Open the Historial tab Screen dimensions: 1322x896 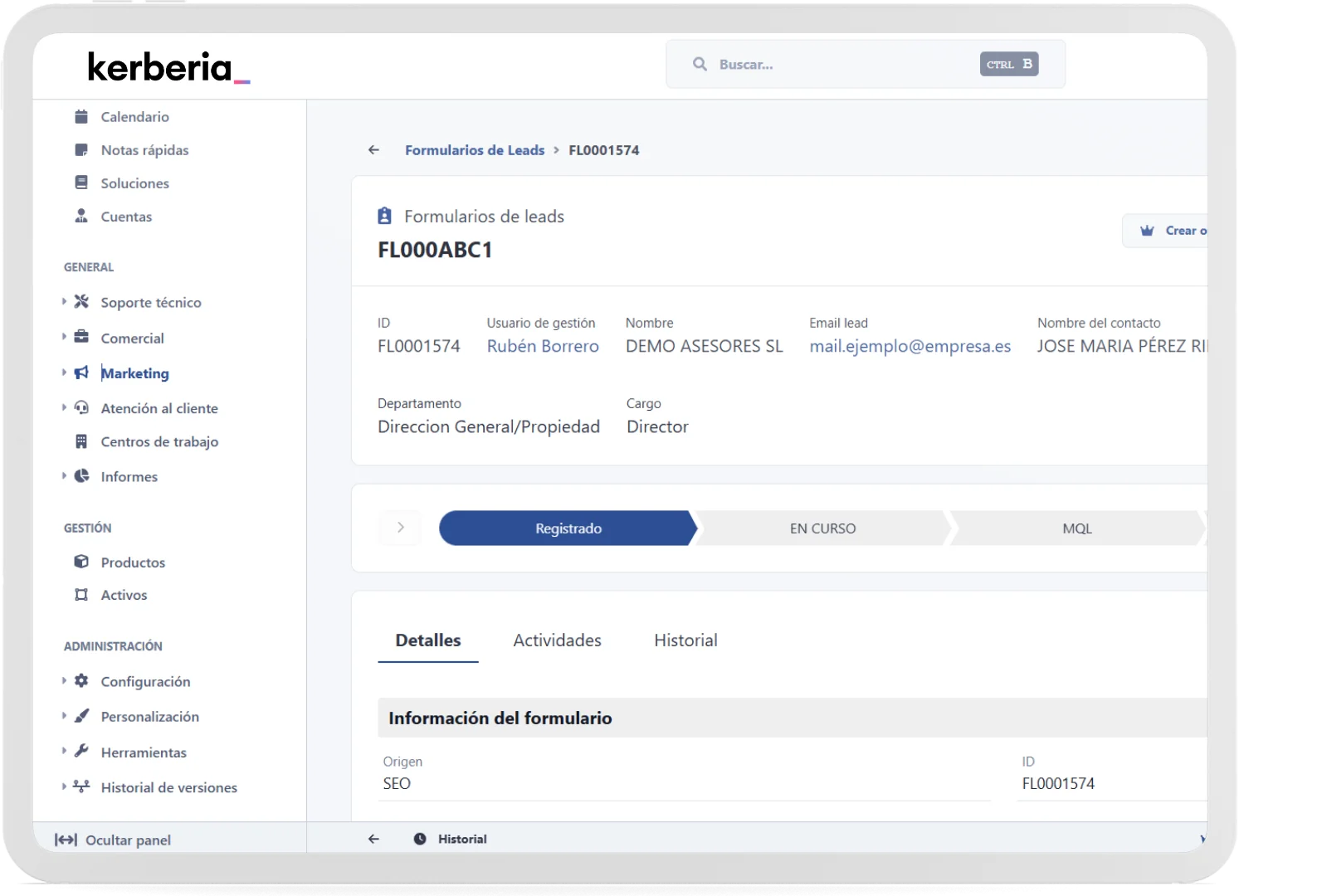tap(685, 640)
